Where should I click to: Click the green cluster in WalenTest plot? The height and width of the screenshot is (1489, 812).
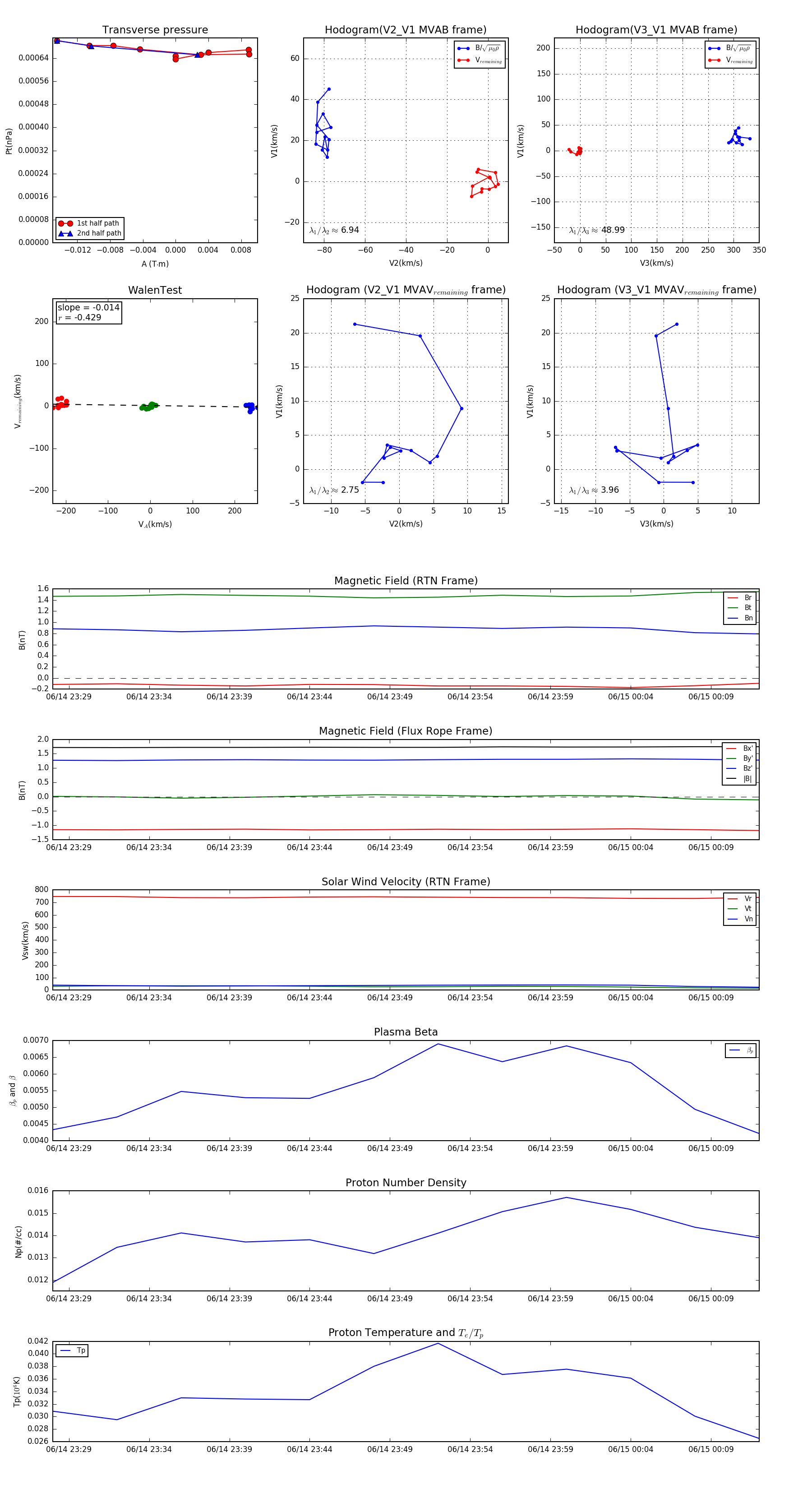click(x=148, y=407)
